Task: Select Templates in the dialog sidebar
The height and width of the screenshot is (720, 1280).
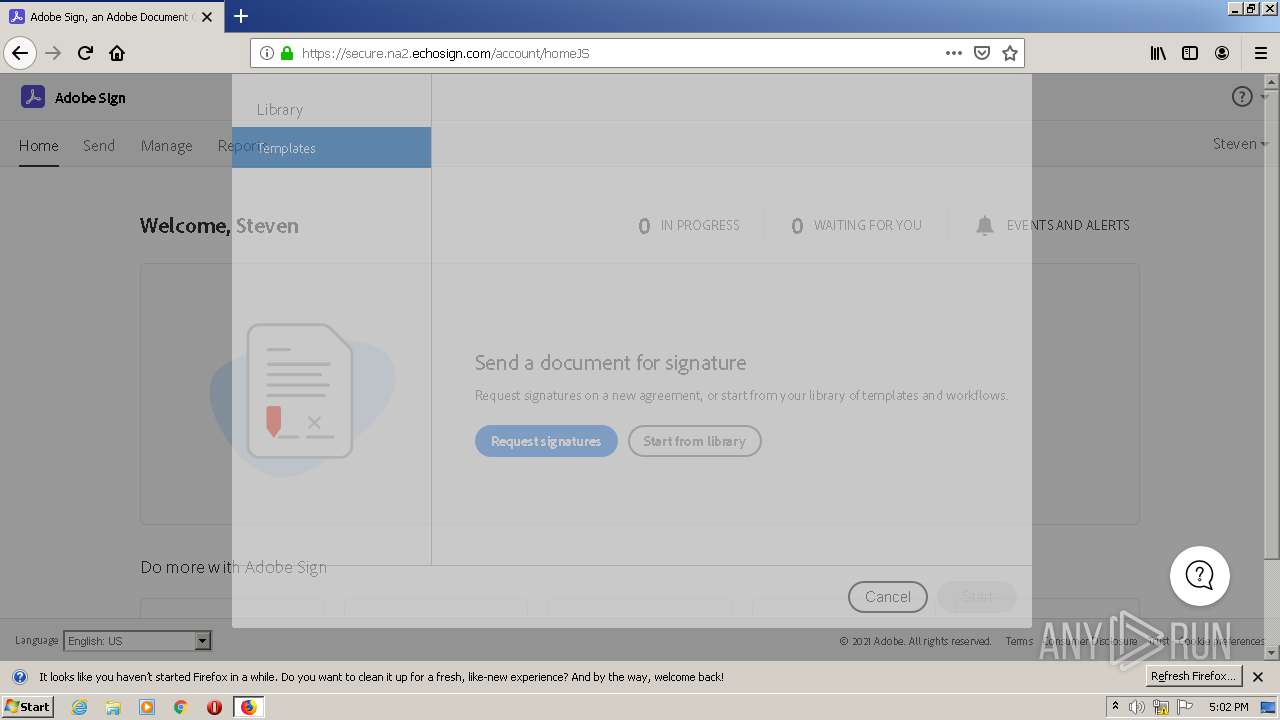Action: click(x=332, y=147)
